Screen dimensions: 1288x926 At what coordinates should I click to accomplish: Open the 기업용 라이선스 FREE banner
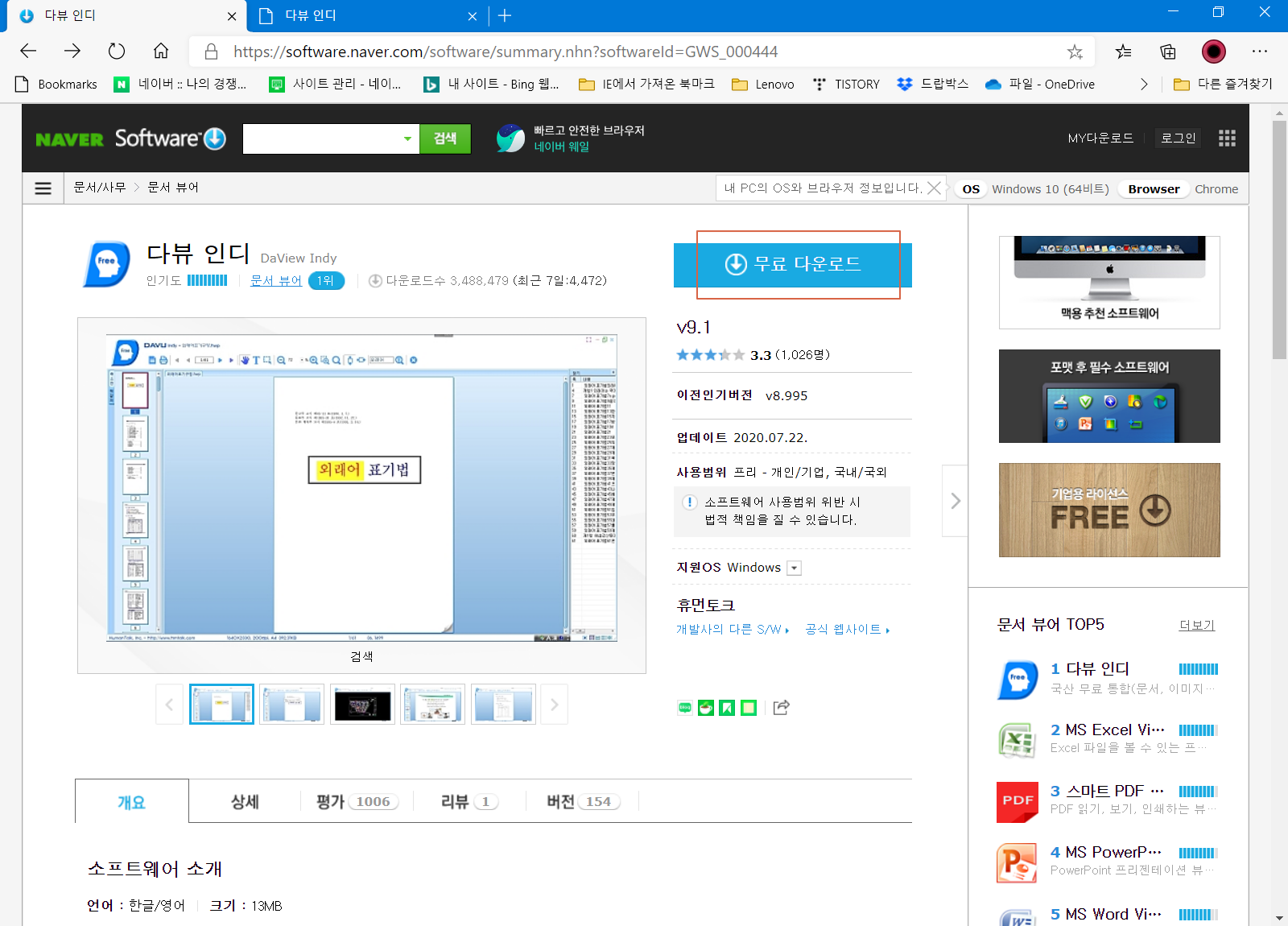click(1109, 510)
